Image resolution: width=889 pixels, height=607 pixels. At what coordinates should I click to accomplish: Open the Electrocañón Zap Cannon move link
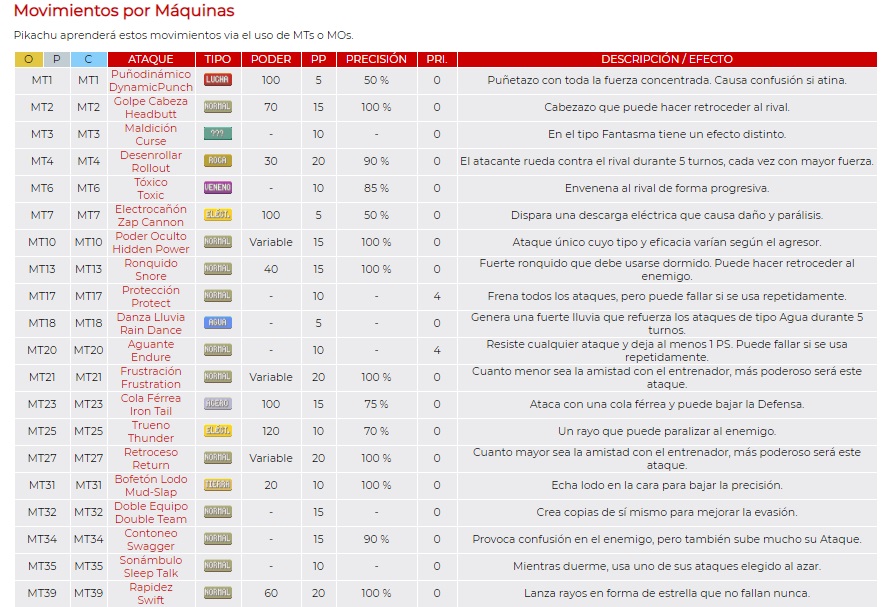click(x=151, y=215)
